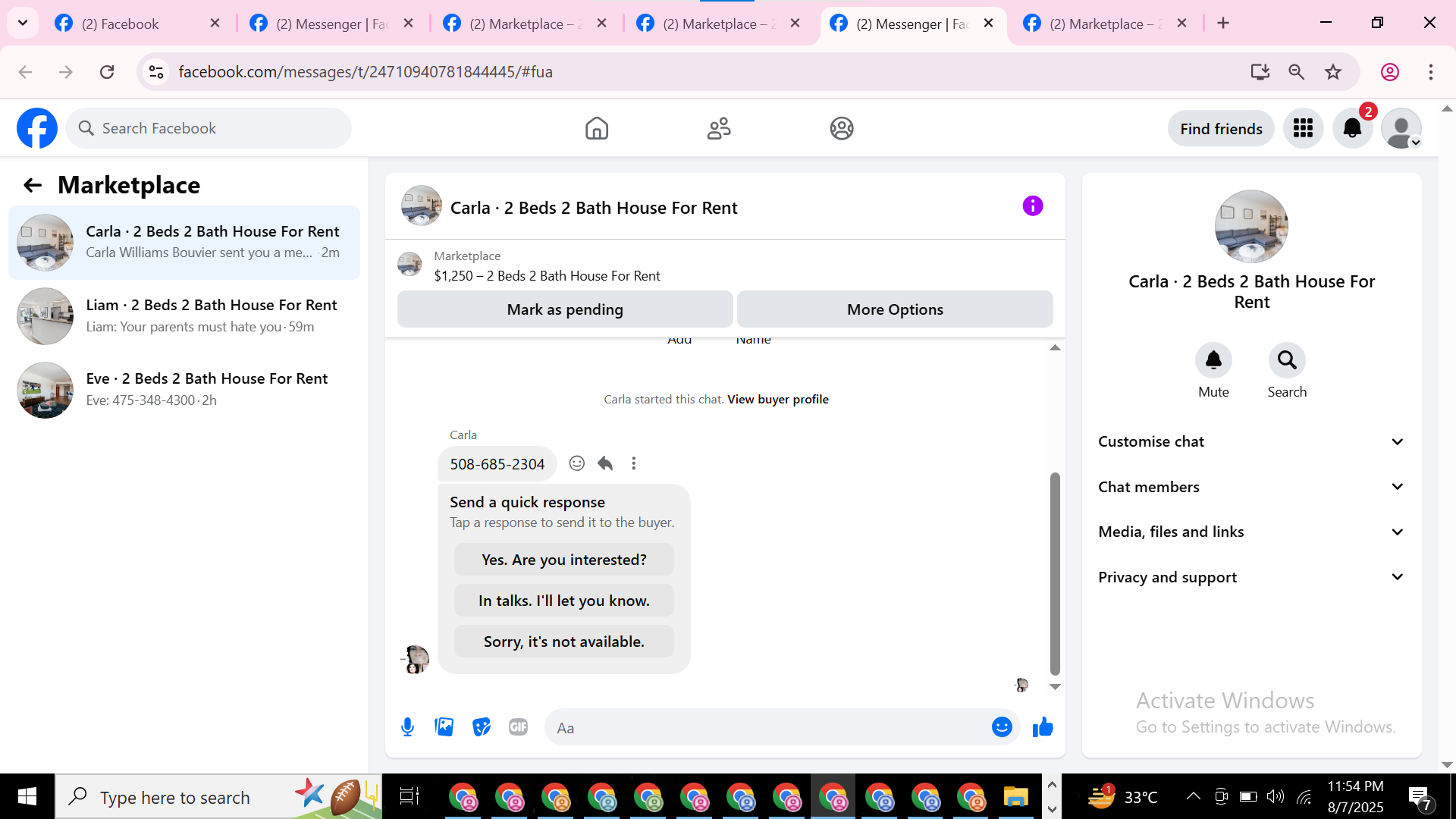Click the chat scrollbar thumb
1456x819 pixels.
(1054, 573)
